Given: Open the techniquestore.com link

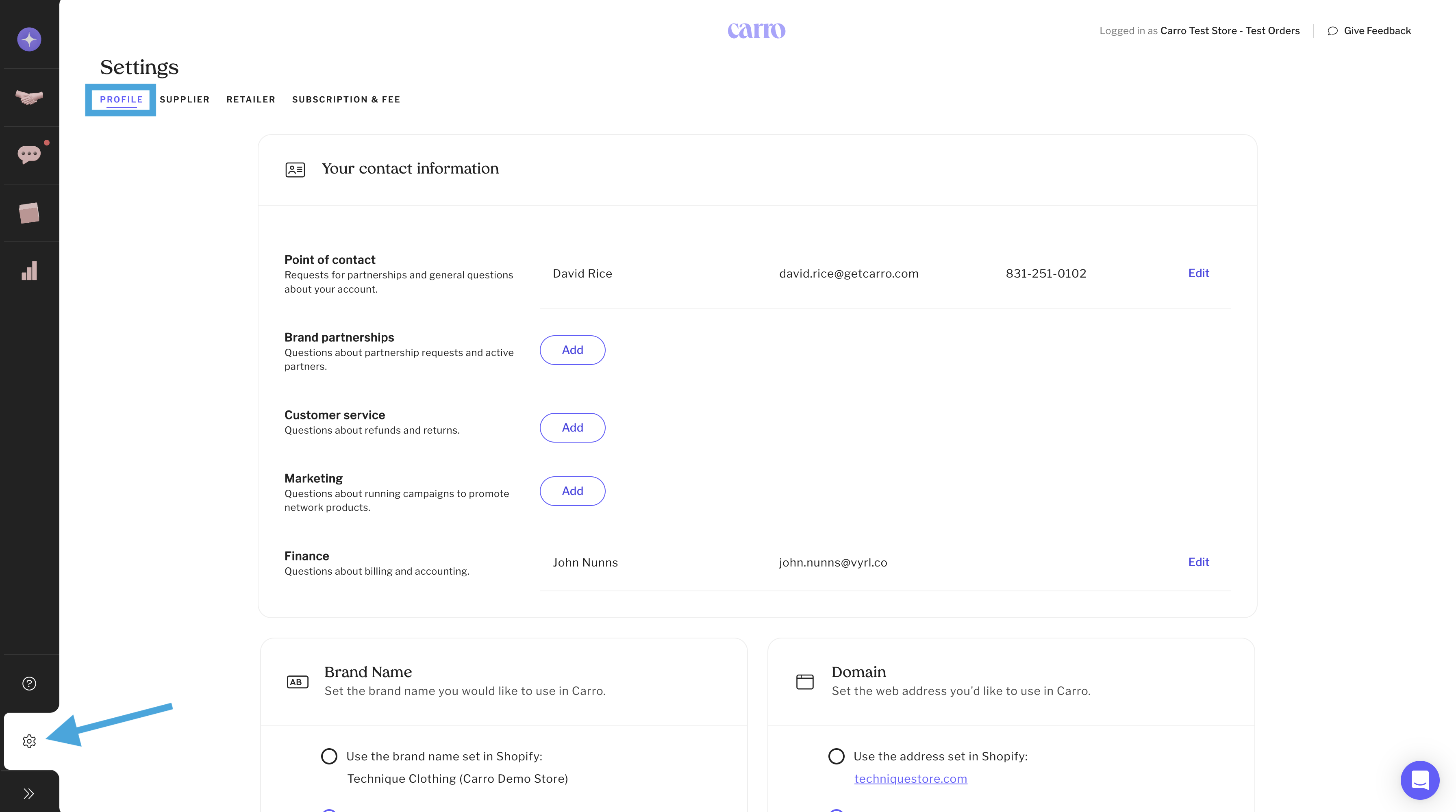Looking at the screenshot, I should tap(910, 779).
